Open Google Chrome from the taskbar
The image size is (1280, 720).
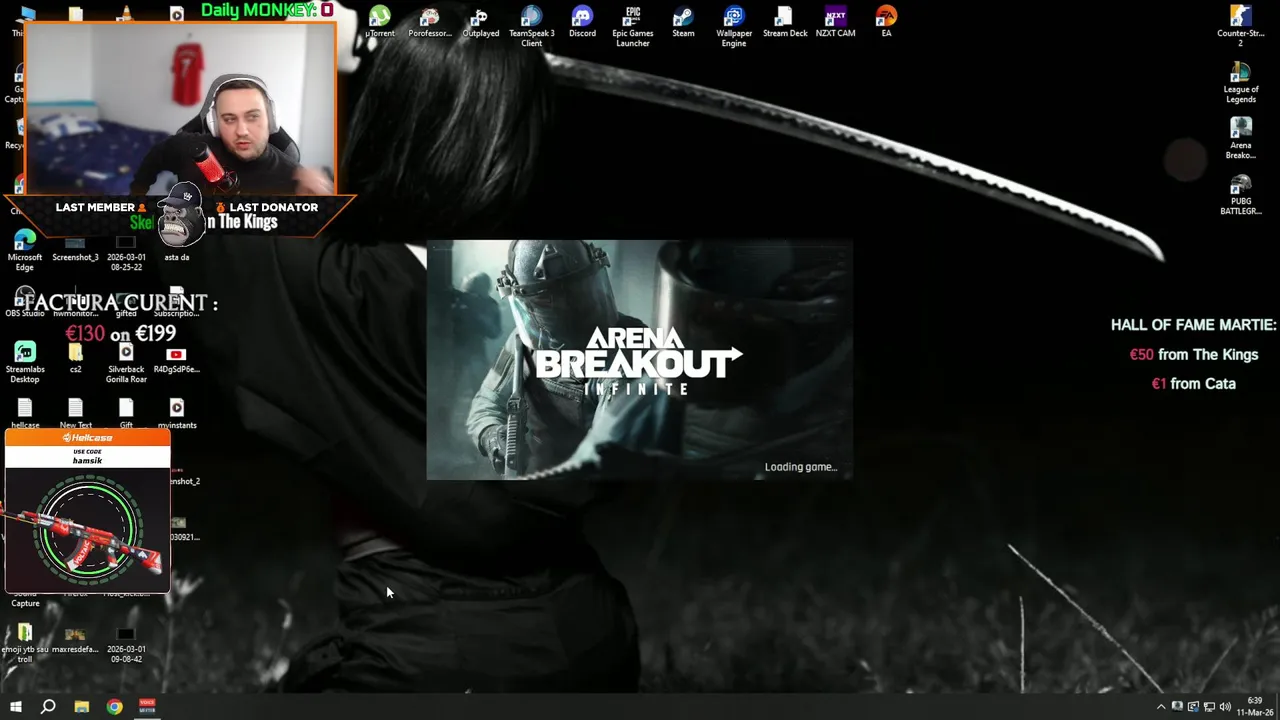[115, 707]
